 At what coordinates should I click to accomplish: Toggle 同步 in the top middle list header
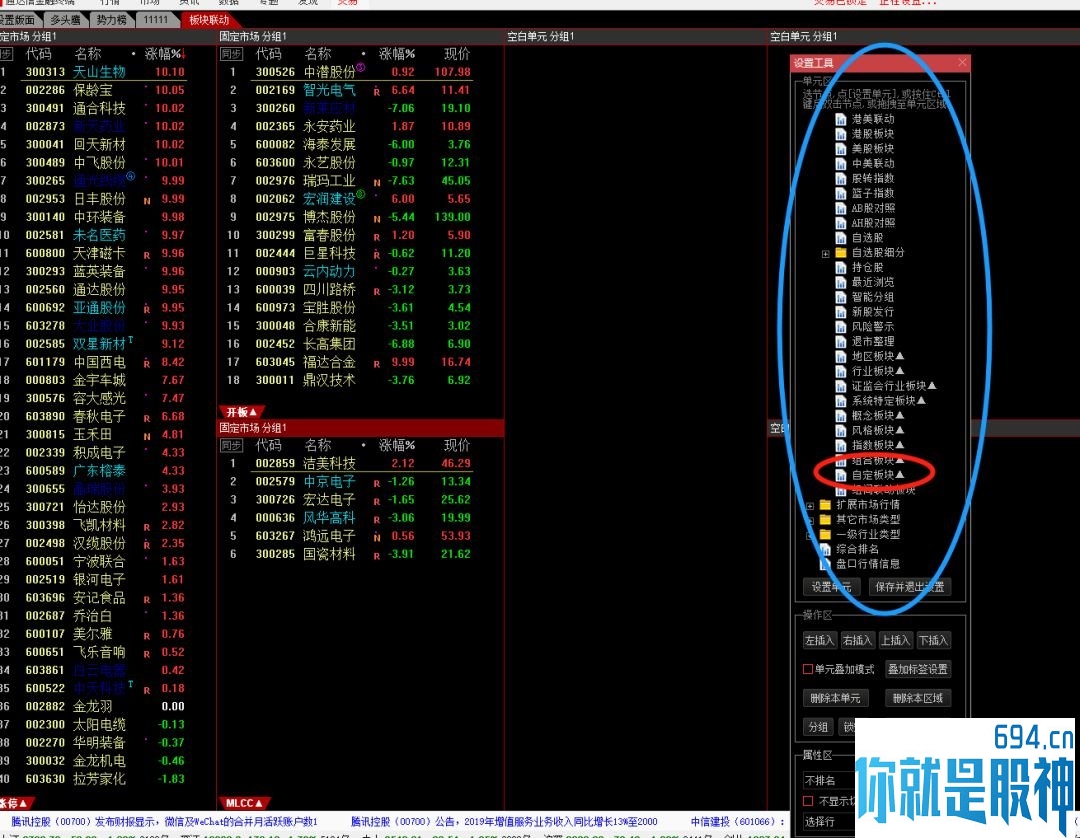[x=231, y=54]
